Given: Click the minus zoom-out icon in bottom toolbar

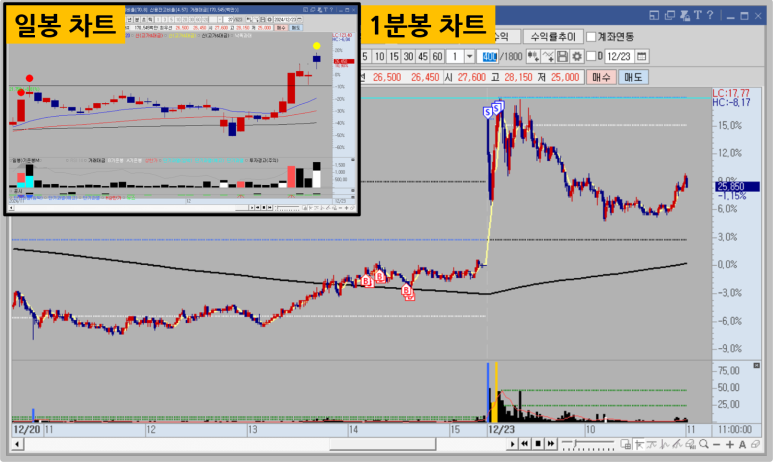Looking at the screenshot, I should pos(716,445).
